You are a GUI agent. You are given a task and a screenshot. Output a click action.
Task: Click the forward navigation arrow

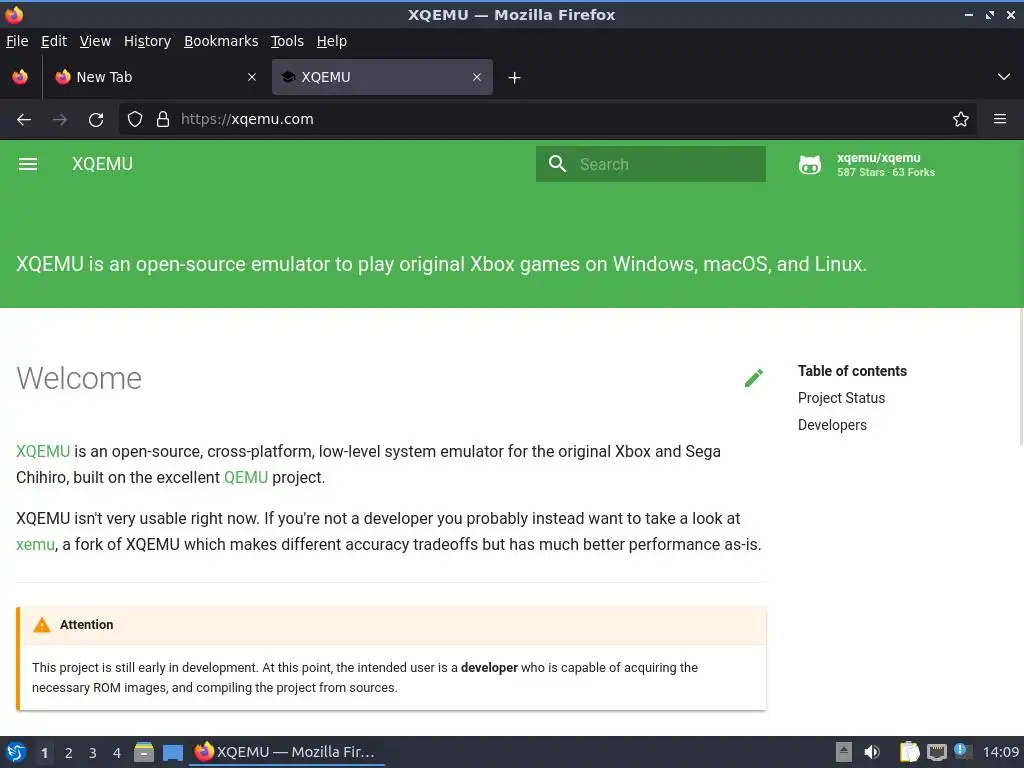click(x=59, y=120)
